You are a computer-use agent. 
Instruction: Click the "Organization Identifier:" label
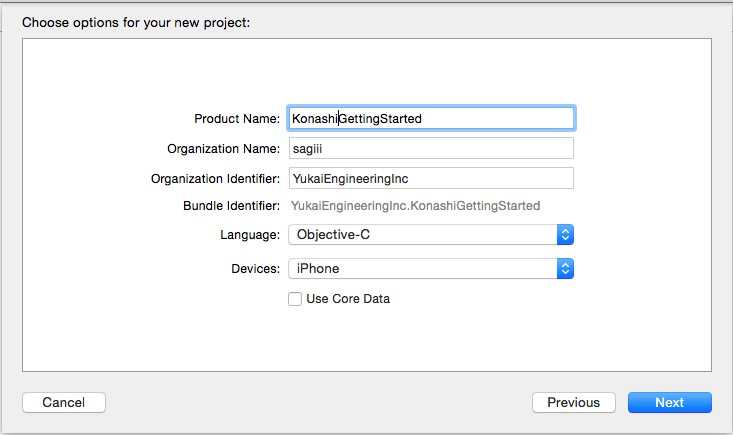point(215,179)
